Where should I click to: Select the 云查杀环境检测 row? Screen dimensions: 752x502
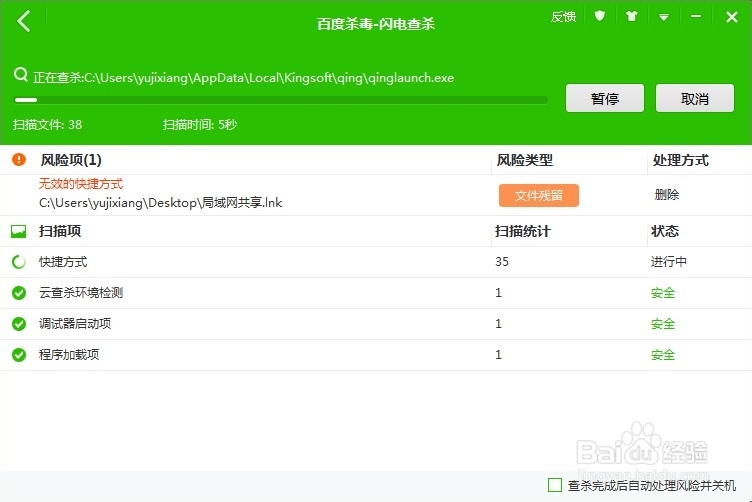[x=376, y=293]
